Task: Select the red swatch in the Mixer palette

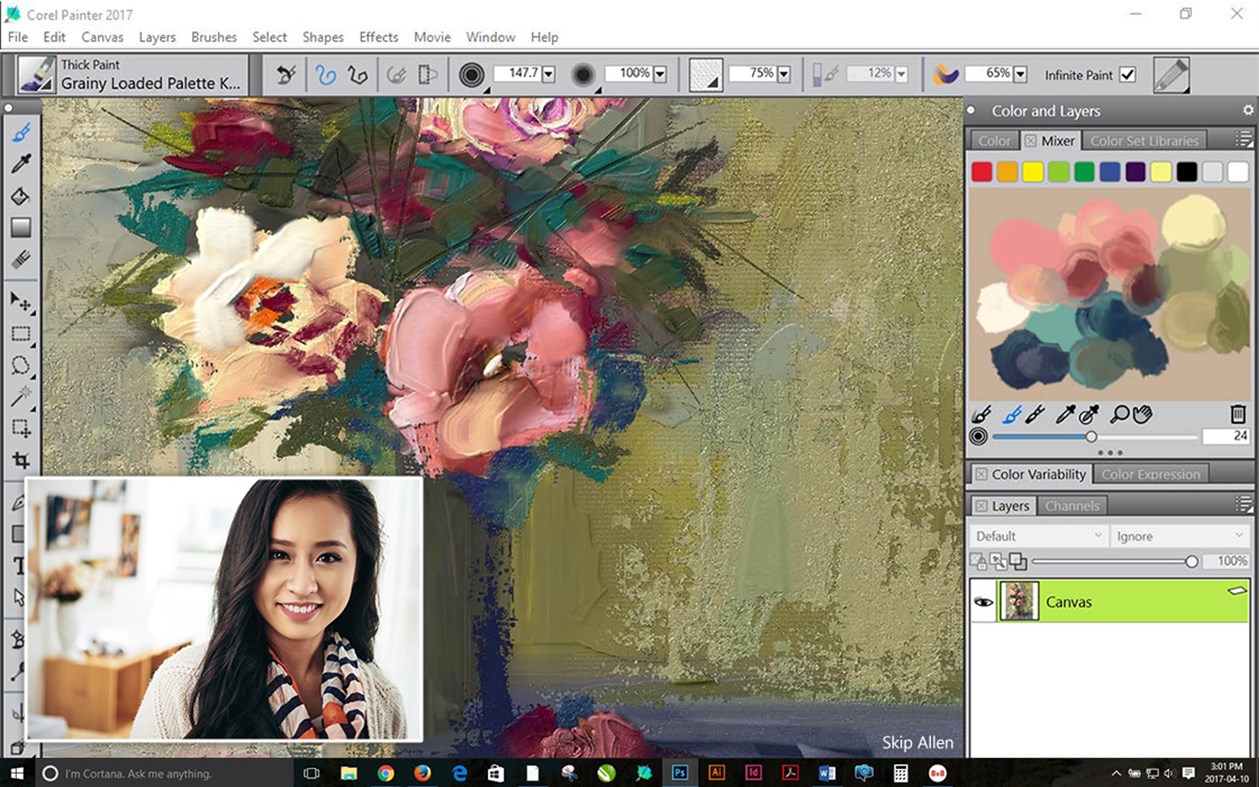Action: coord(982,171)
